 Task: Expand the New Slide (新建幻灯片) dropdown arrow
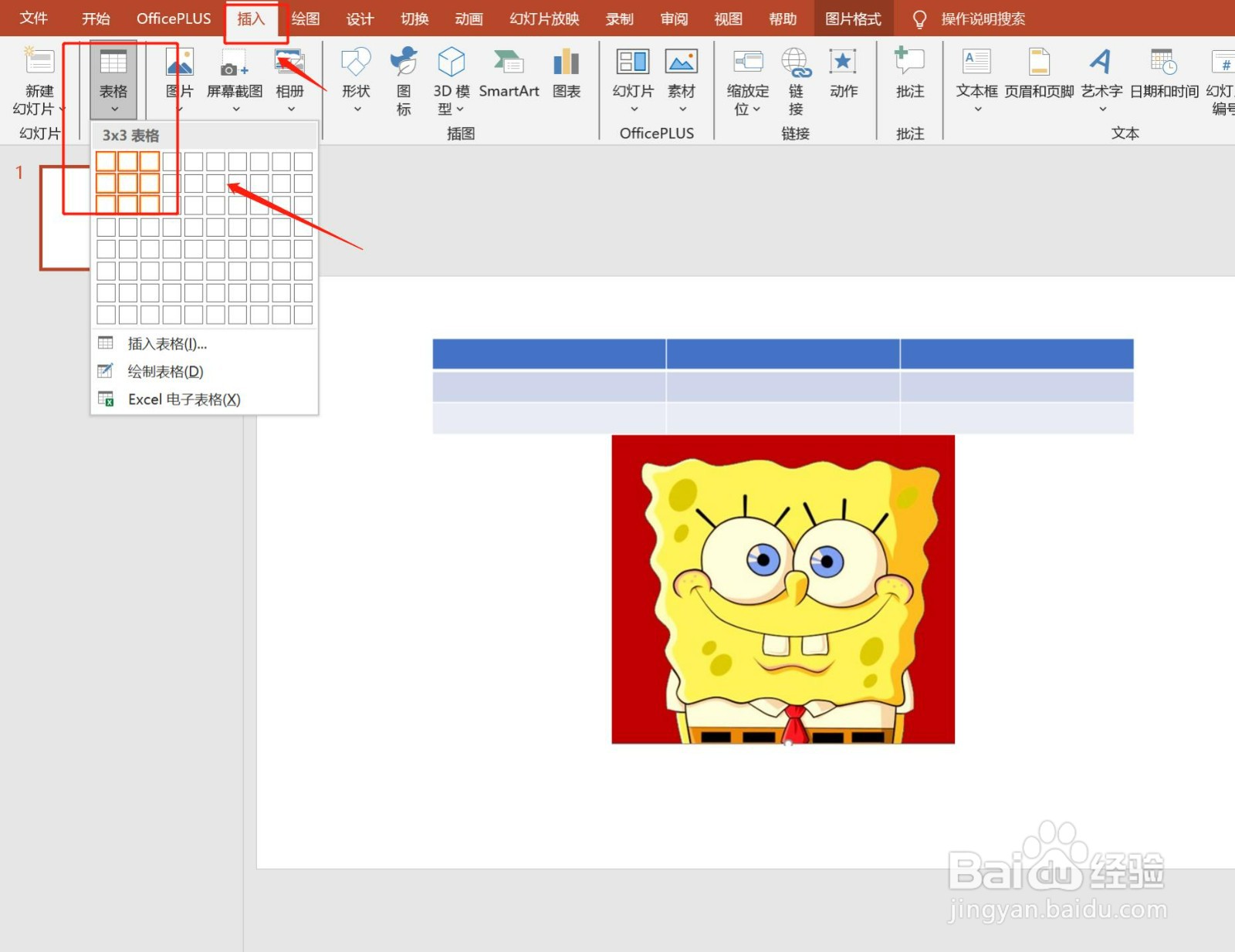(x=62, y=110)
